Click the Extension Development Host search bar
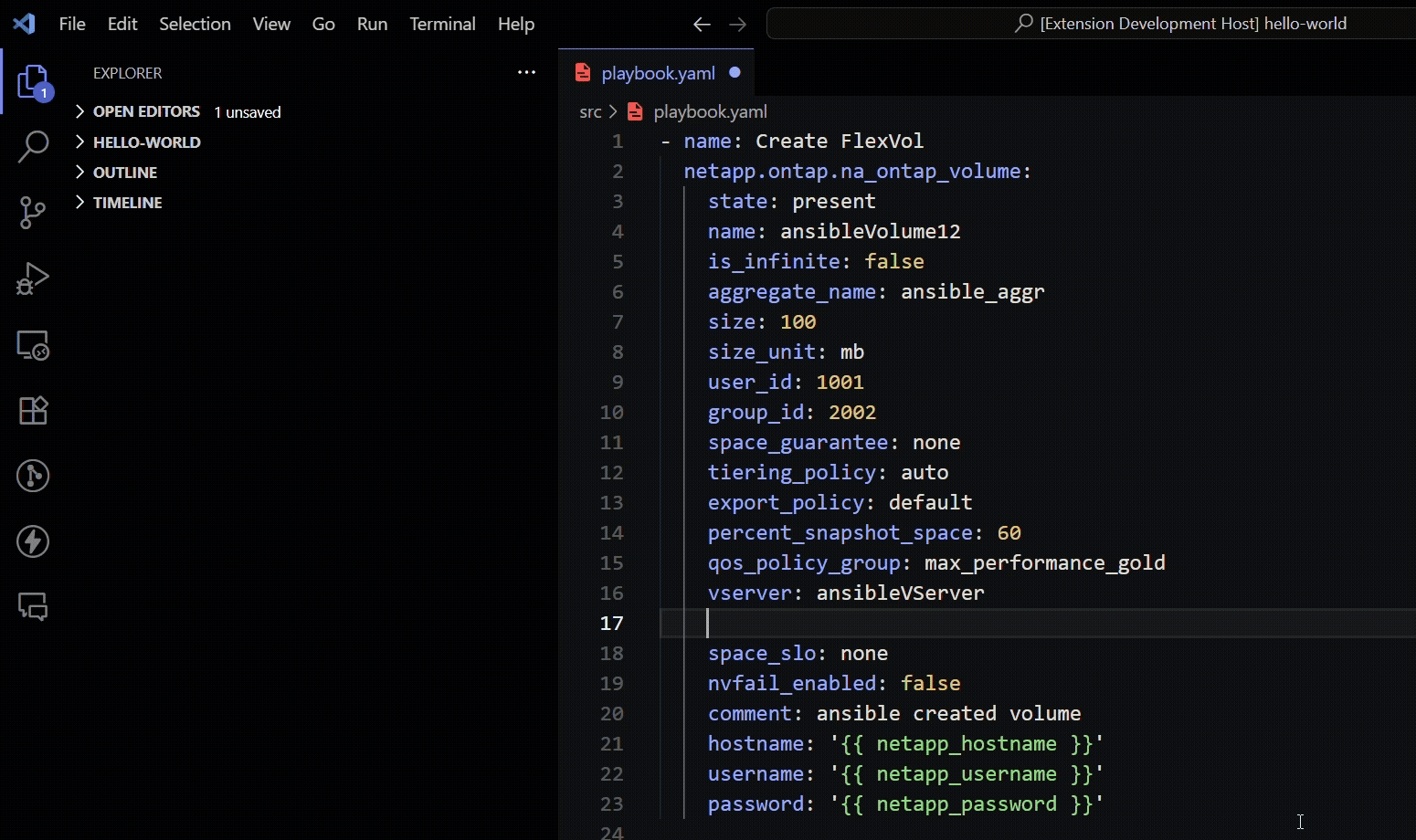The width and height of the screenshot is (1416, 840). click(1087, 23)
